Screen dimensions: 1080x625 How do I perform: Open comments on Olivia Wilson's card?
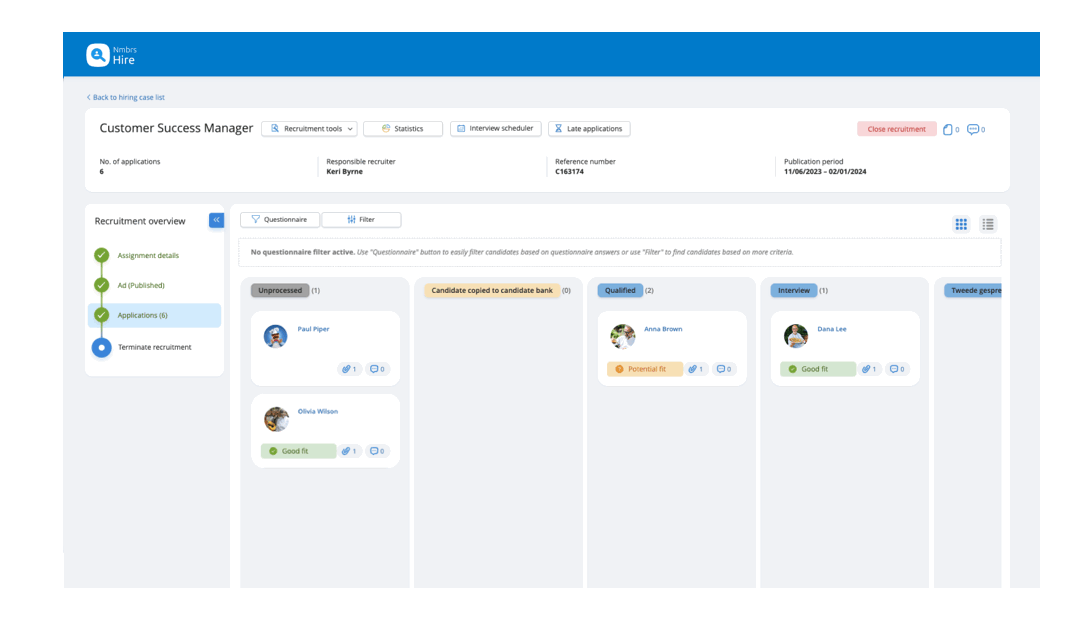coord(377,451)
